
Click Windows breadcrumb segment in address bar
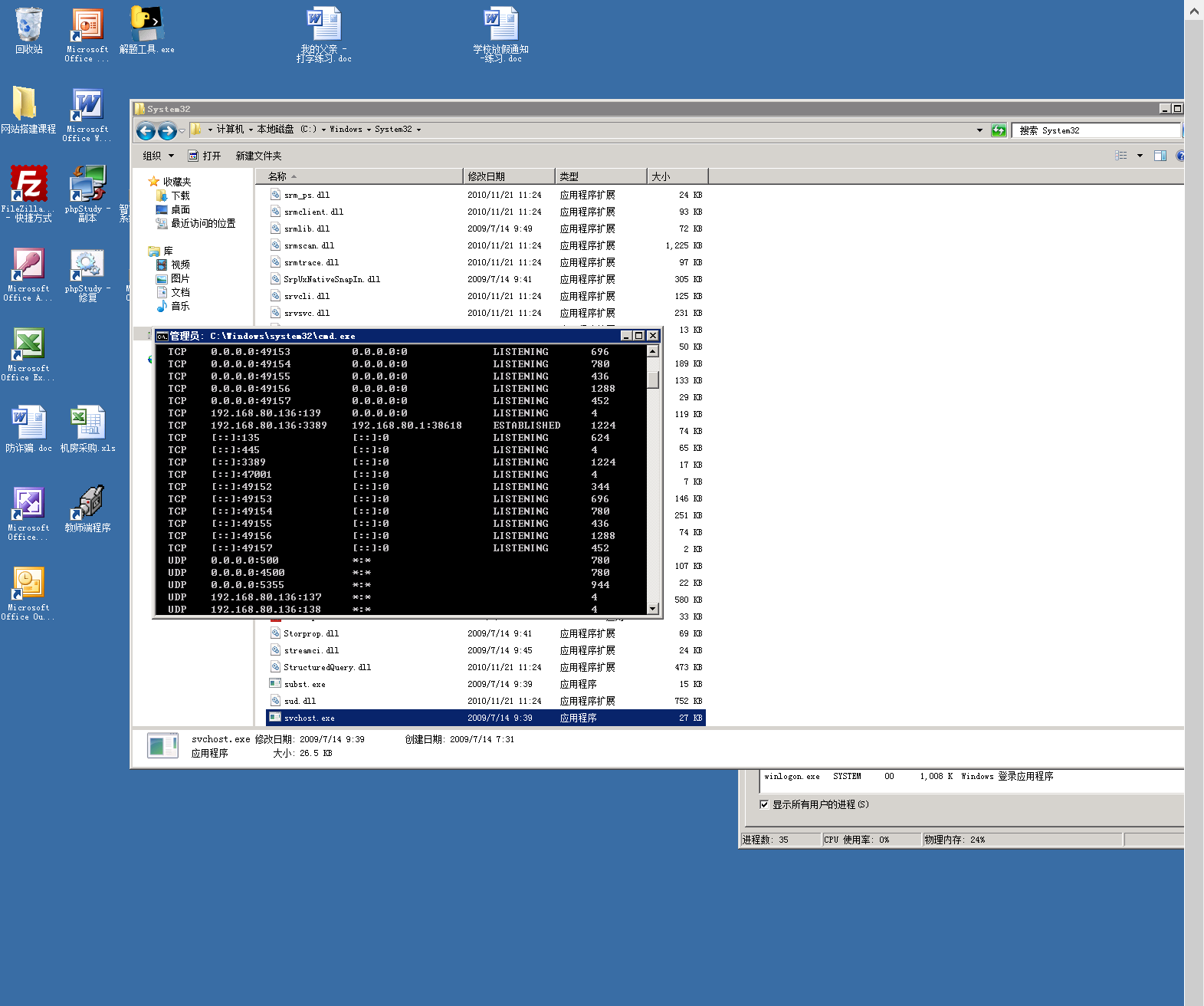click(x=346, y=130)
